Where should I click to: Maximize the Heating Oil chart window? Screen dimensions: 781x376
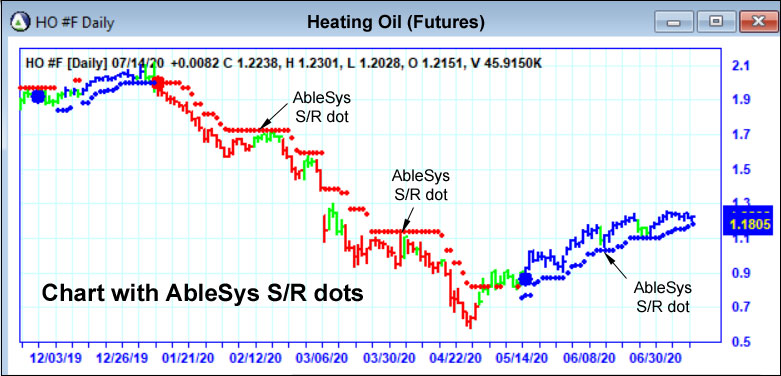716,22
